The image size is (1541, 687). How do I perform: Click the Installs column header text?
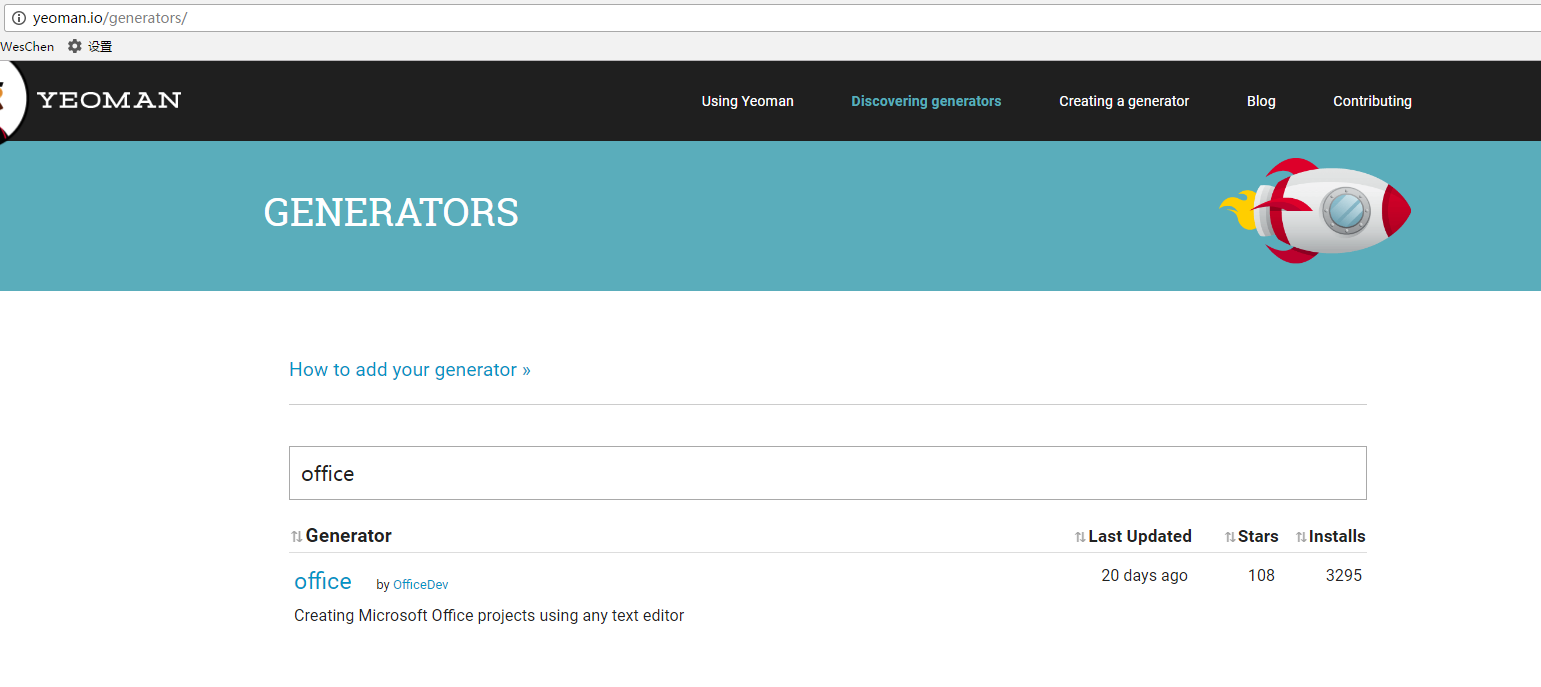click(x=1337, y=536)
